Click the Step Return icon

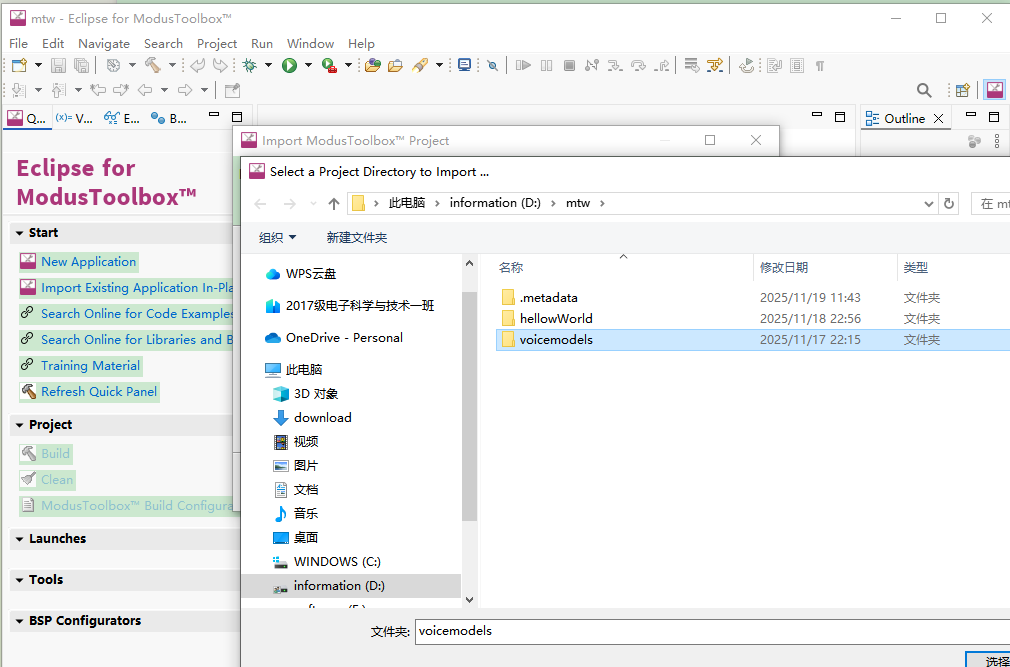click(x=662, y=65)
